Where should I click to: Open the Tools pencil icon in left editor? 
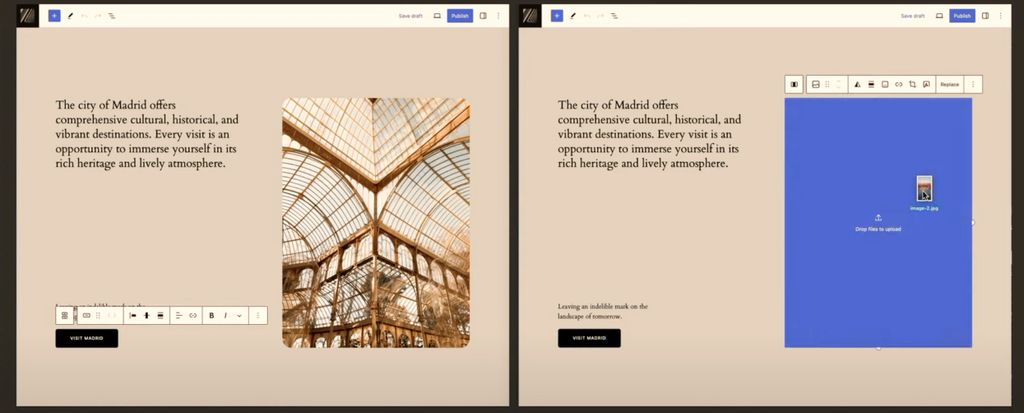(70, 16)
